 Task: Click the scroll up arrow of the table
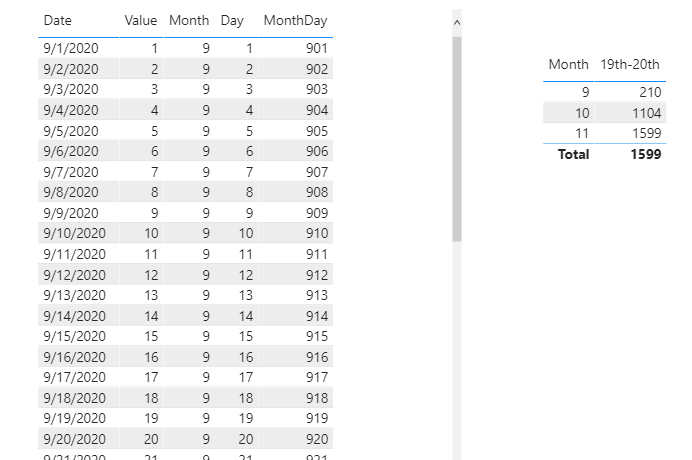[x=457, y=22]
